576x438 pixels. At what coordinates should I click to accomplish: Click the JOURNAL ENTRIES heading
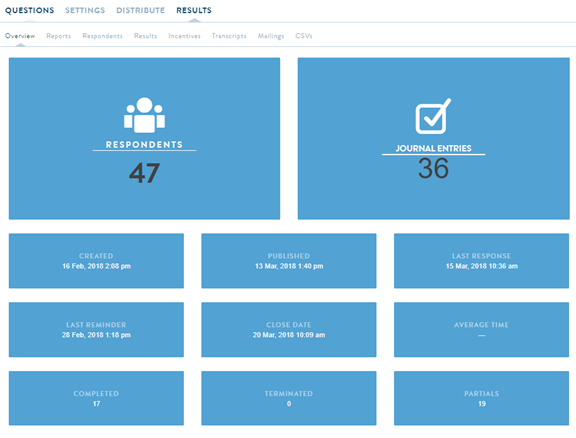point(433,148)
